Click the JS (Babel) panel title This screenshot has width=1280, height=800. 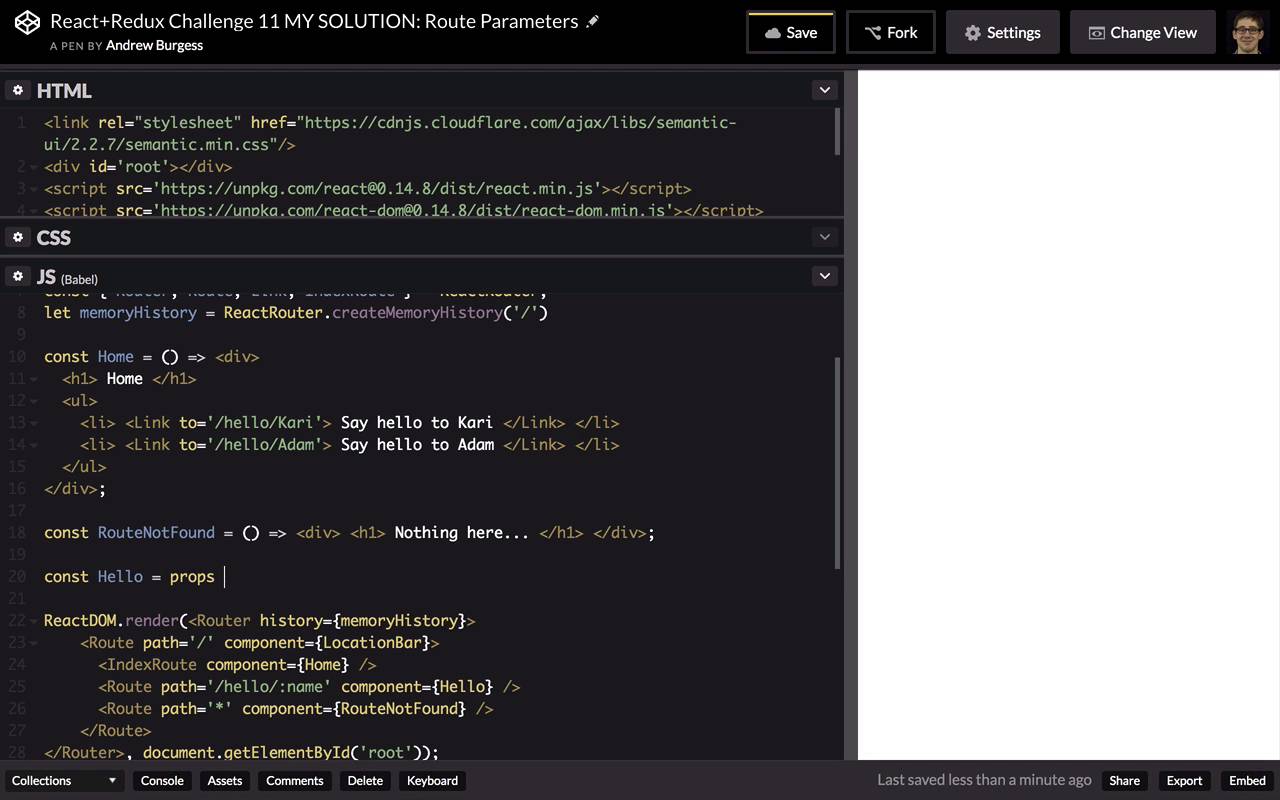[x=67, y=277]
